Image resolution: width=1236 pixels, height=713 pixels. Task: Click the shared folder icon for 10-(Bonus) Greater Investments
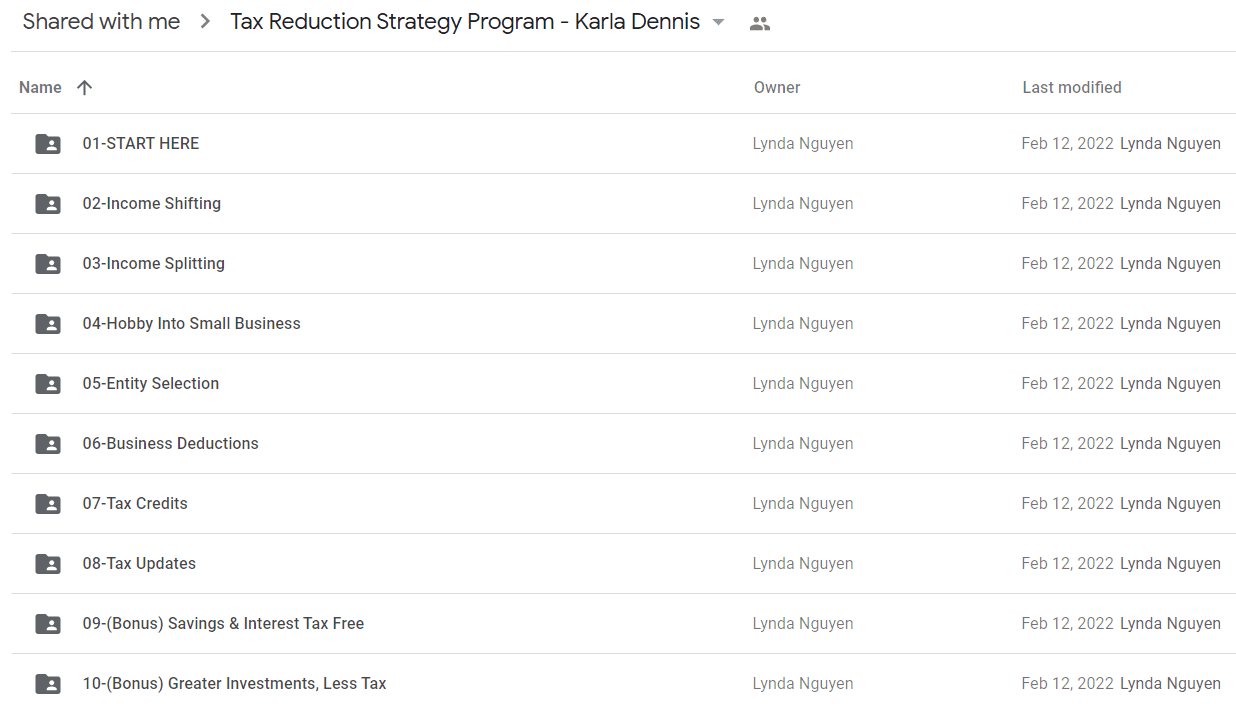point(48,684)
